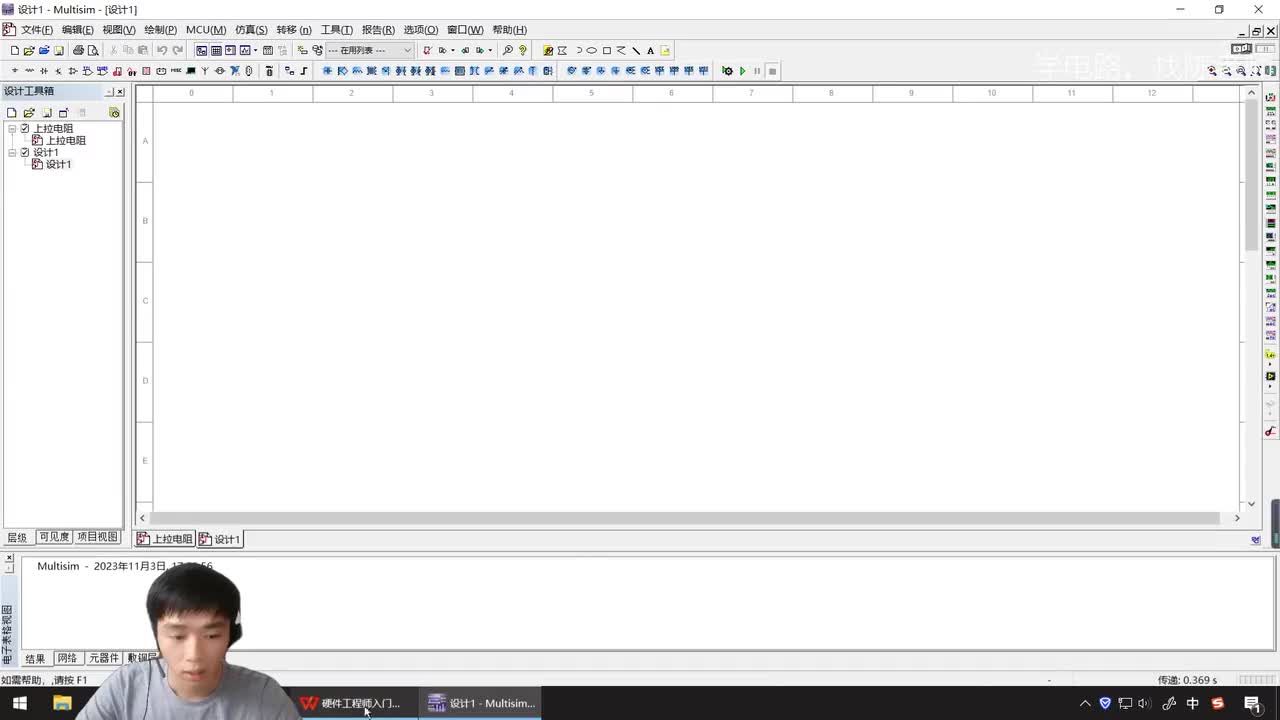Open the 仿真(S) menu
1280x720 pixels.
pyautogui.click(x=251, y=30)
